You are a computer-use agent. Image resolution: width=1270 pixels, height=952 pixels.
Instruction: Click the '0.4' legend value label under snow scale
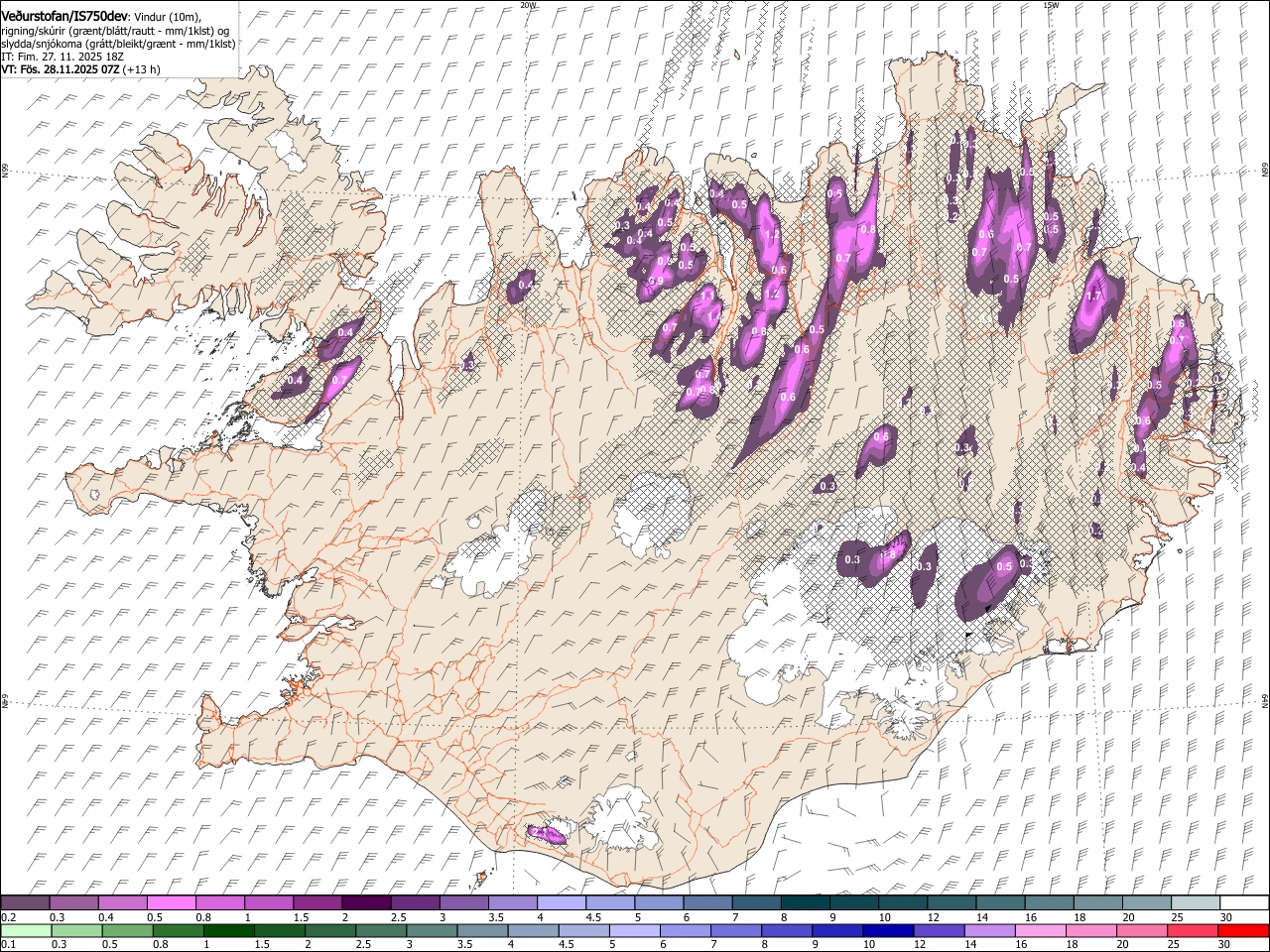[x=106, y=917]
